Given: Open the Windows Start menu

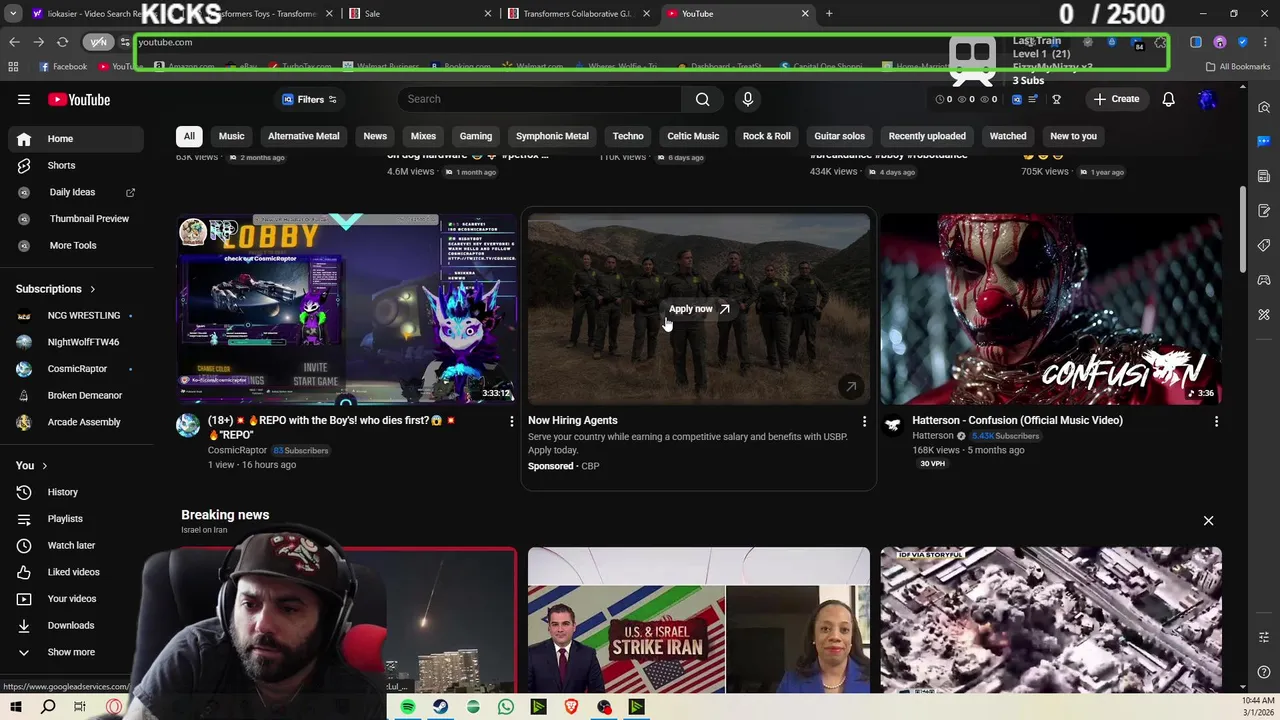Looking at the screenshot, I should [15, 707].
